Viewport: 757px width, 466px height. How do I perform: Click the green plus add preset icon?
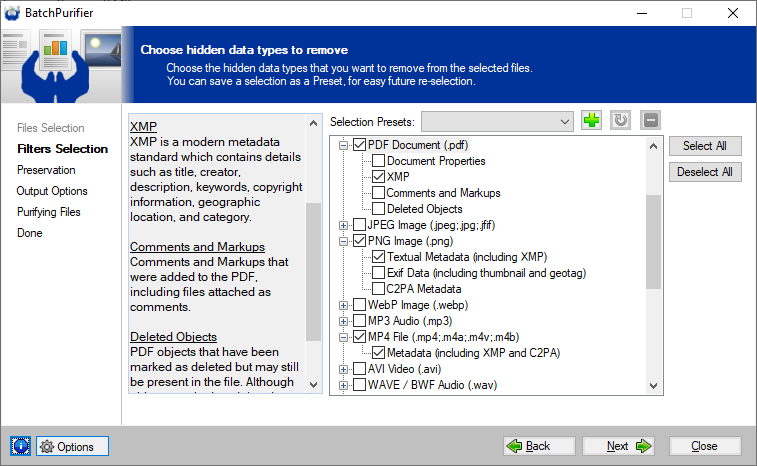(x=591, y=121)
